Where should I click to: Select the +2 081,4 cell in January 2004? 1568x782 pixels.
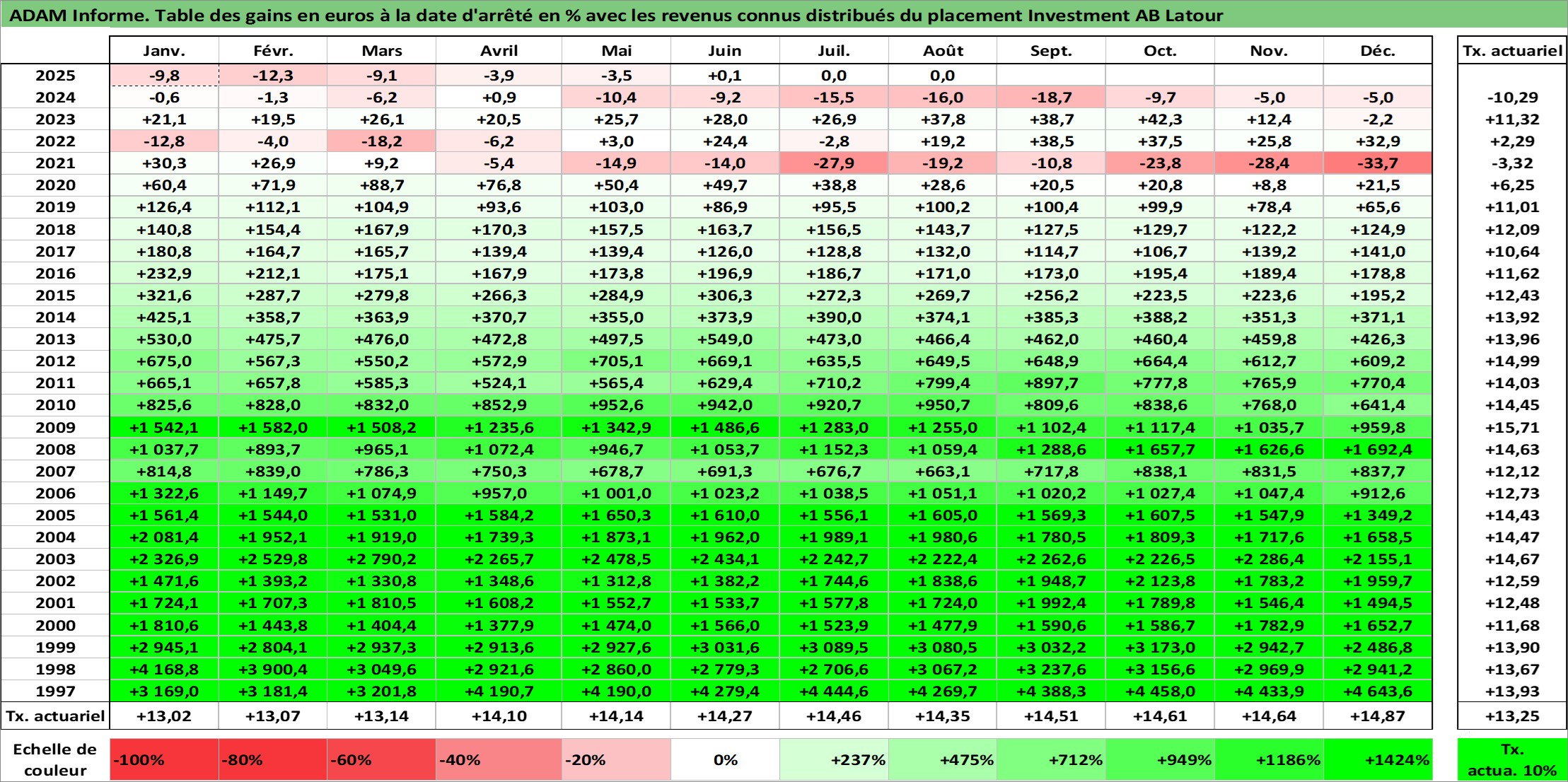[x=164, y=537]
